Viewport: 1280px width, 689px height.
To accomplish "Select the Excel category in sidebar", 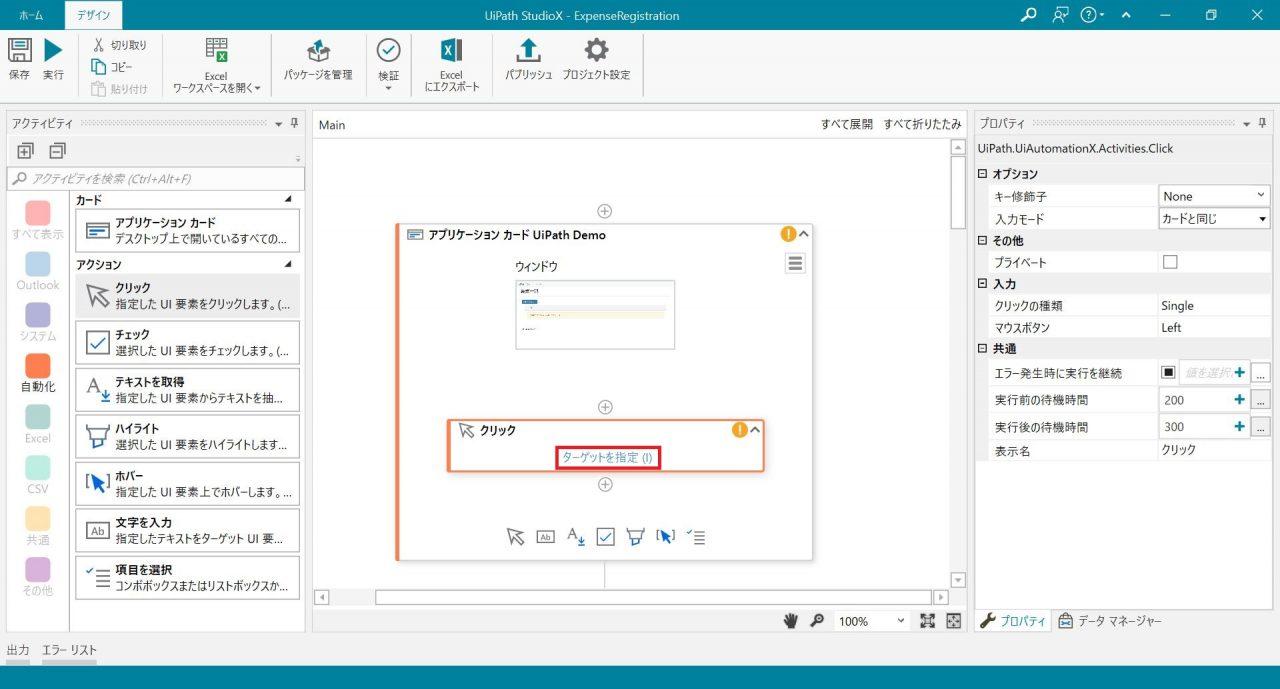I will point(37,424).
